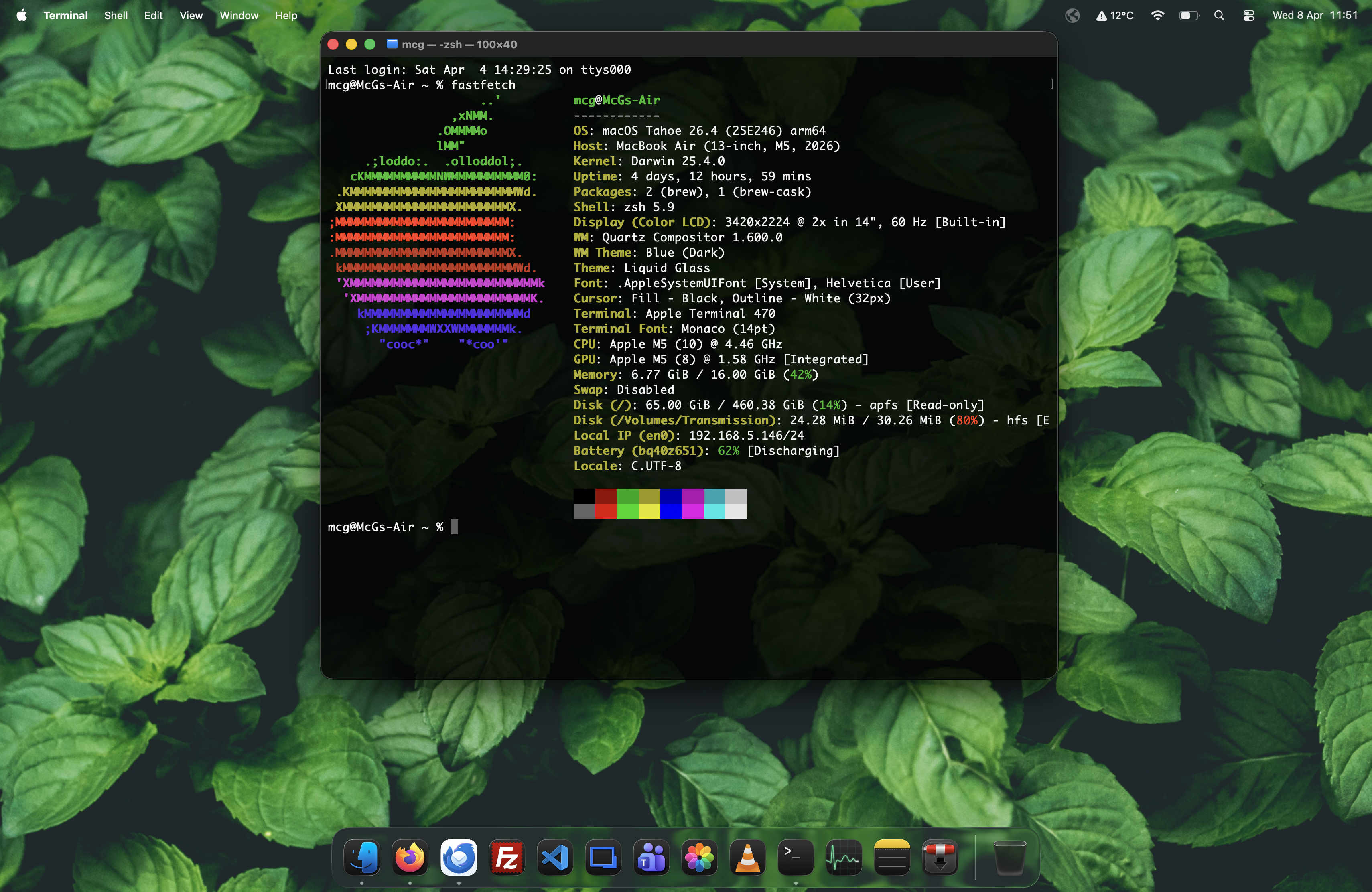Open Microsoft Teams from the Dock
The image size is (1372, 892).
pyautogui.click(x=651, y=858)
